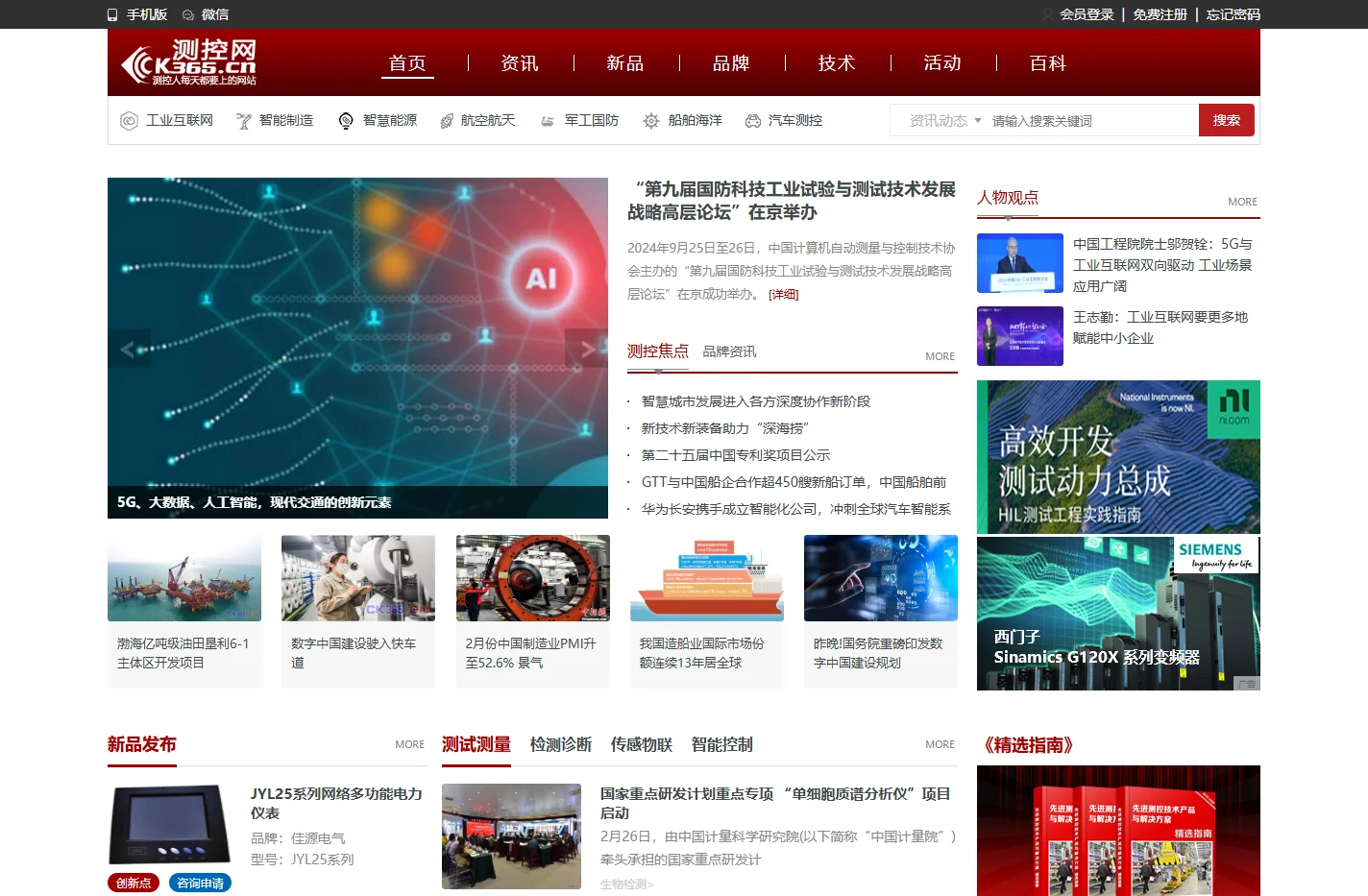1368x896 pixels.
Task: Switch to the 智能控制 tab
Action: [x=722, y=744]
